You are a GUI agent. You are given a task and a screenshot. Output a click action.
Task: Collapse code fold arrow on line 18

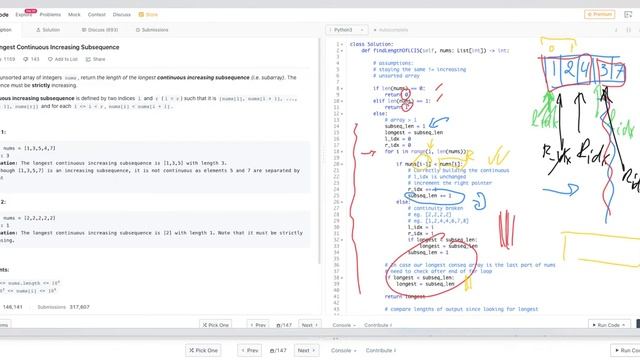tap(342, 151)
